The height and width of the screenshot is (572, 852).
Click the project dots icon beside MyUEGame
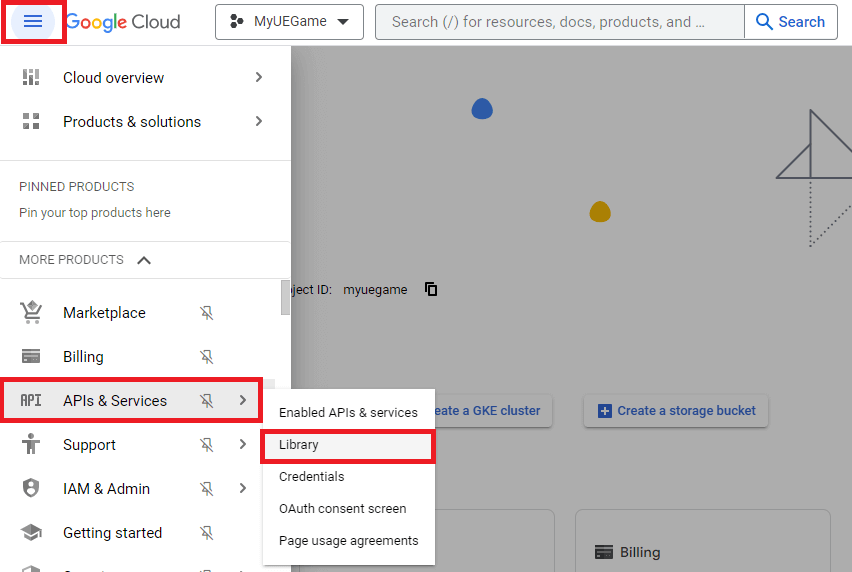point(236,21)
